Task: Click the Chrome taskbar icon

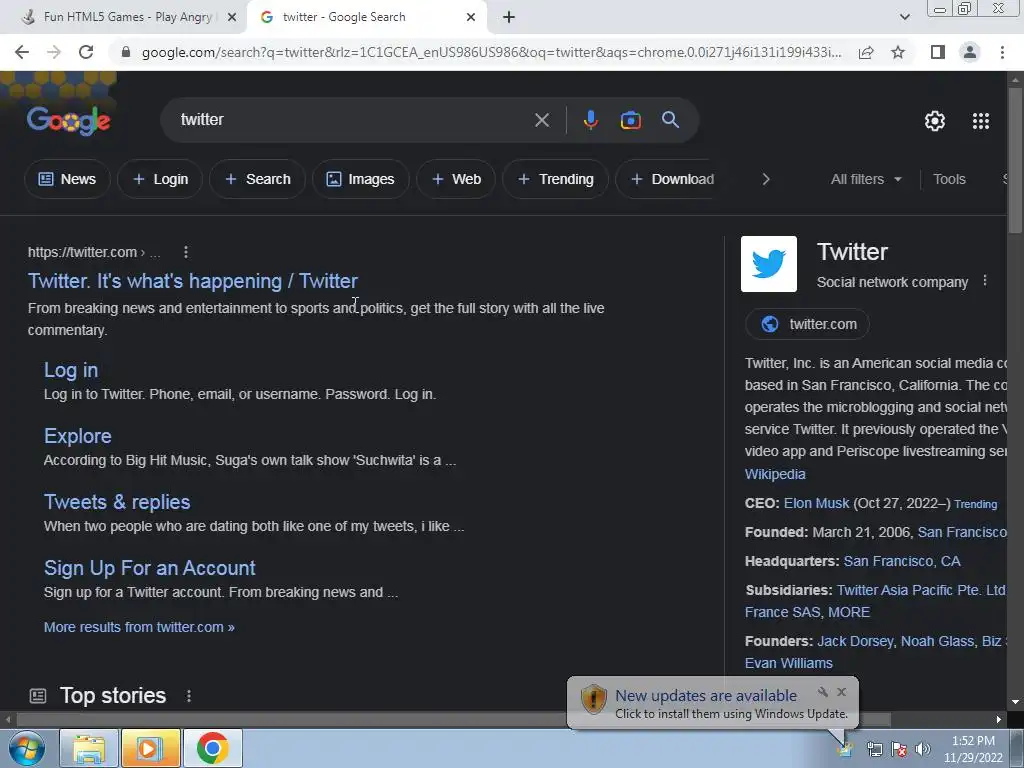Action: (212, 748)
